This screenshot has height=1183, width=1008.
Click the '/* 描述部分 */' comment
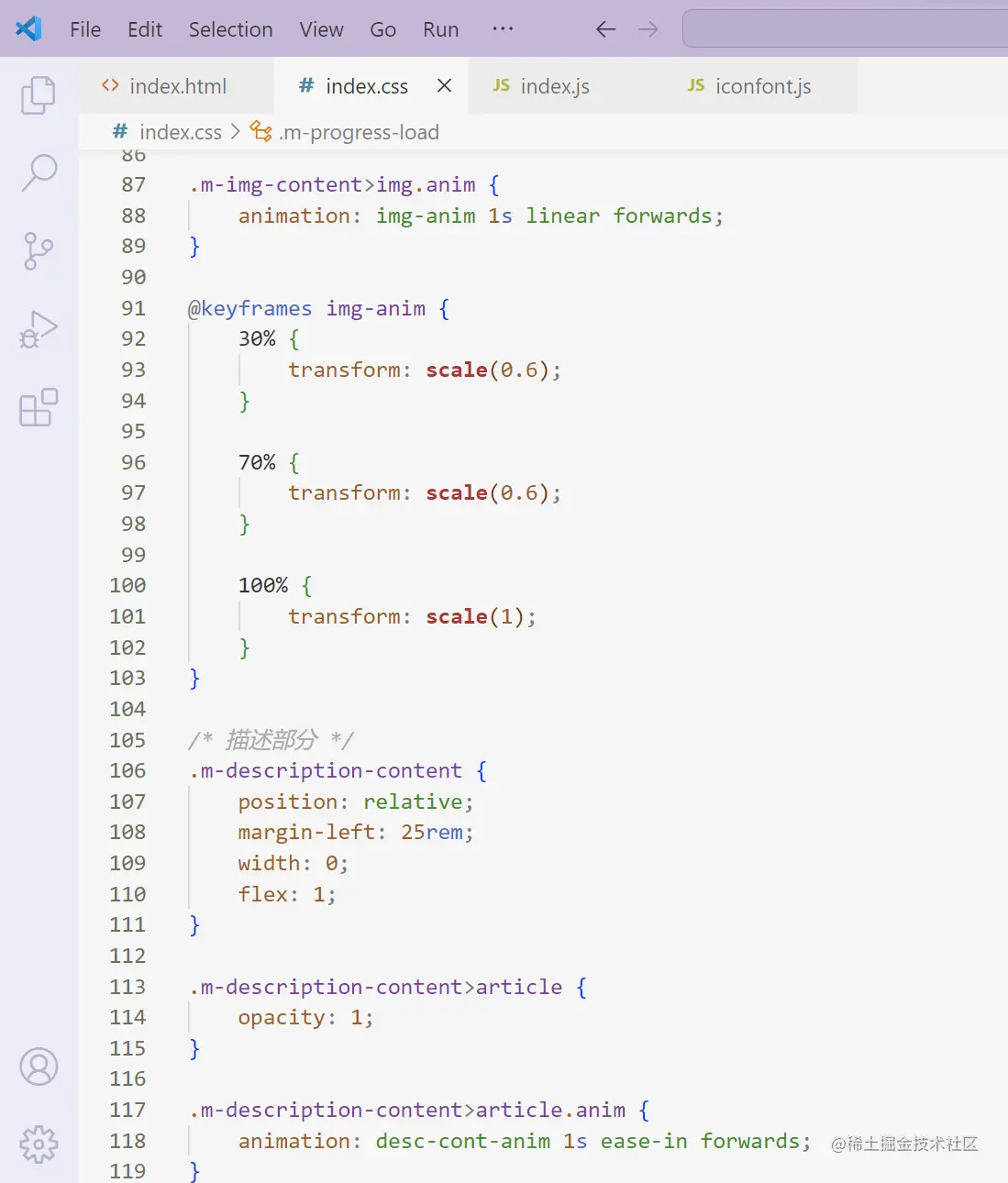coord(271,739)
